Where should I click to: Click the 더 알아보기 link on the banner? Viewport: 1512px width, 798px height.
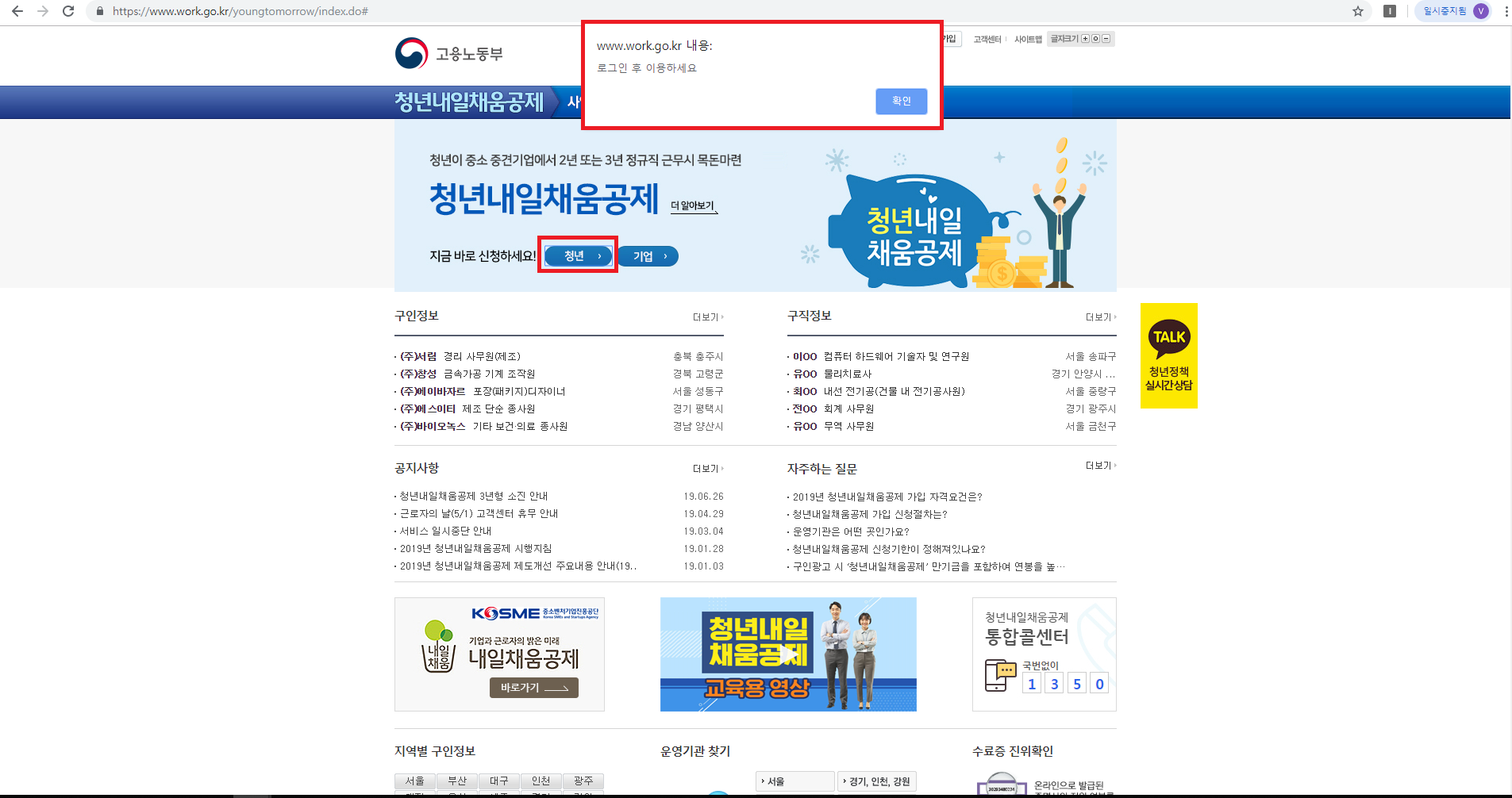pyautogui.click(x=694, y=206)
